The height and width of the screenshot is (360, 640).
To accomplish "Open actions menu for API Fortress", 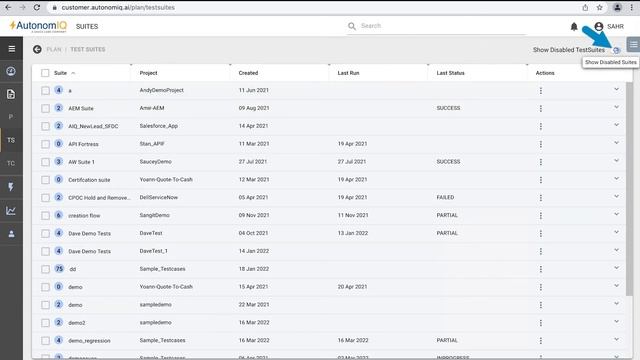I will [x=541, y=144].
